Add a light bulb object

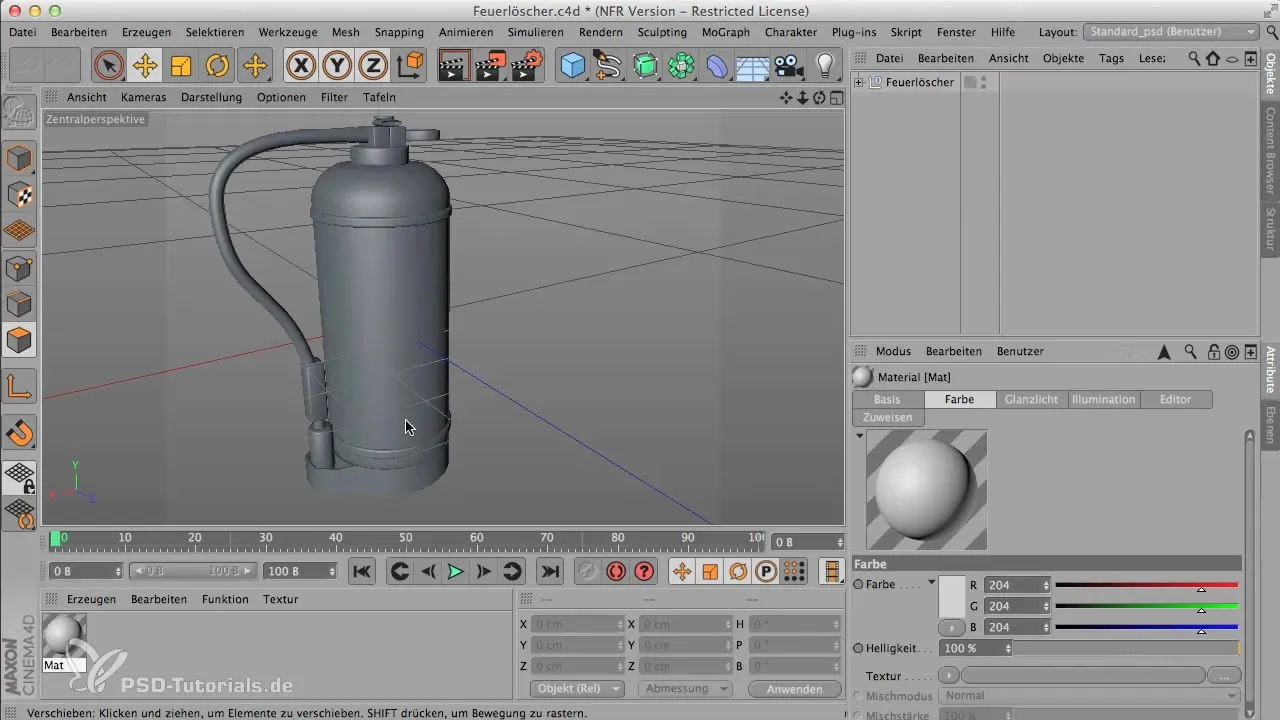(x=825, y=66)
